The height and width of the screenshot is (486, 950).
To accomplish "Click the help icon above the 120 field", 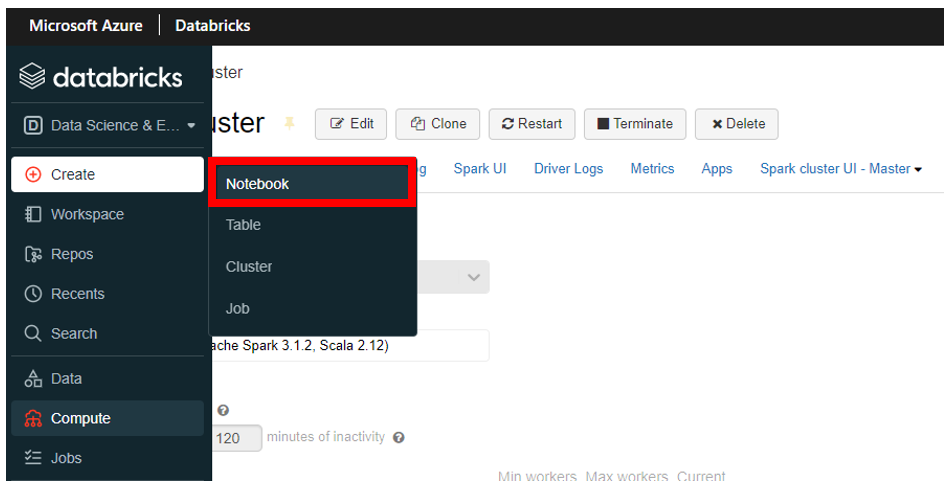I will coord(223,410).
